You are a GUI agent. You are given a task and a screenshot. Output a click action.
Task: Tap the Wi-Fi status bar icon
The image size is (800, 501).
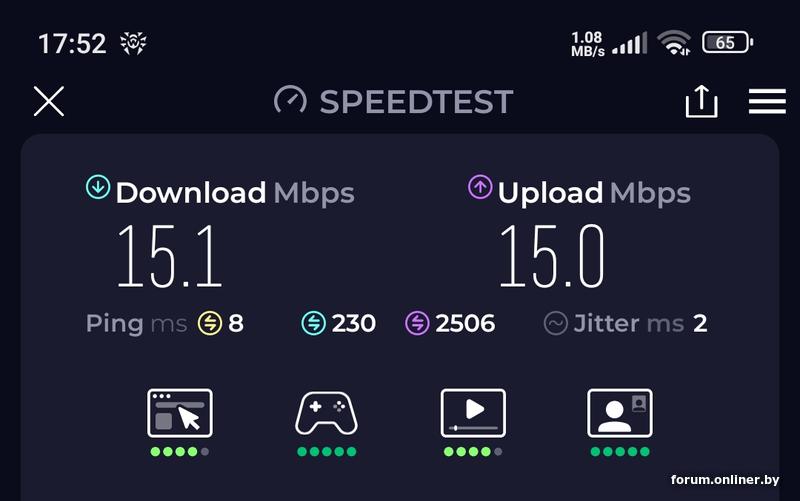tap(674, 42)
